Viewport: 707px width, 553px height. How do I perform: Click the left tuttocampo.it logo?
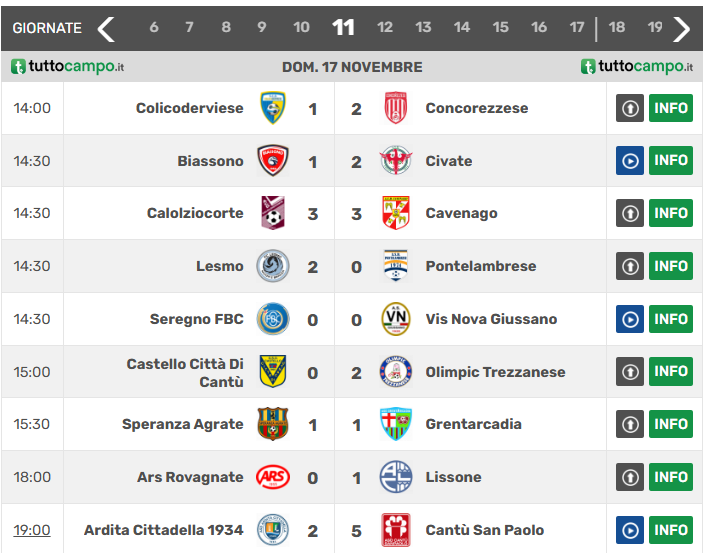pyautogui.click(x=68, y=67)
